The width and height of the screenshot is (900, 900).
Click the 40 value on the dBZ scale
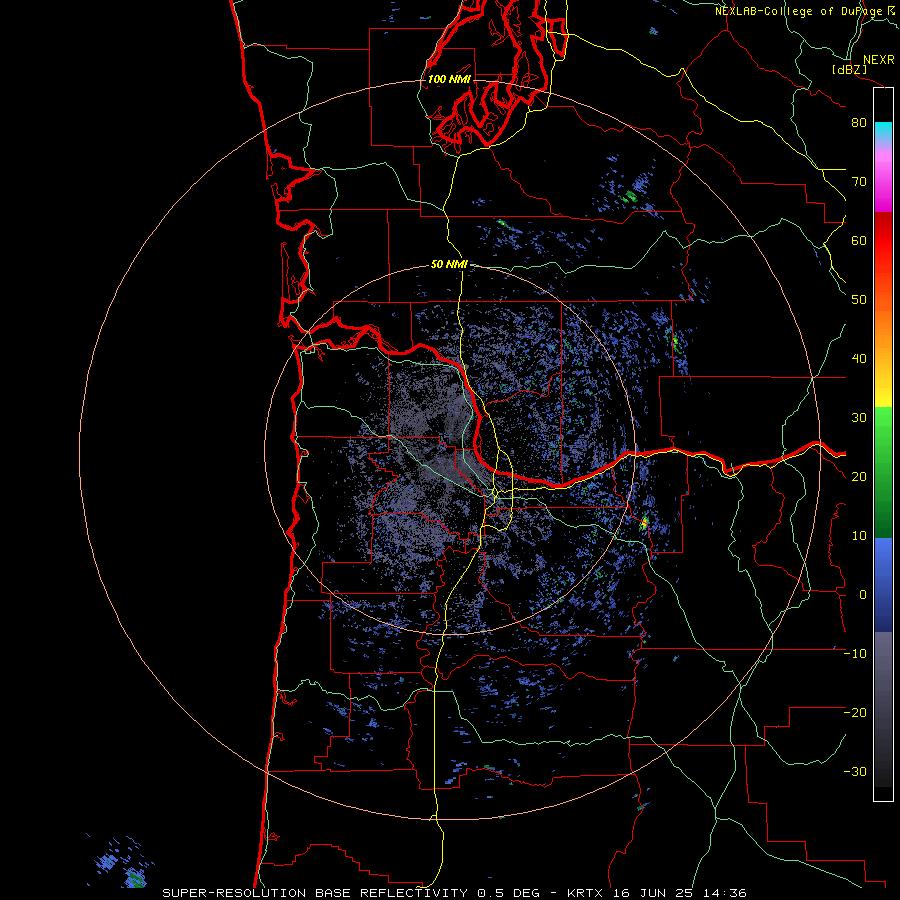point(859,358)
